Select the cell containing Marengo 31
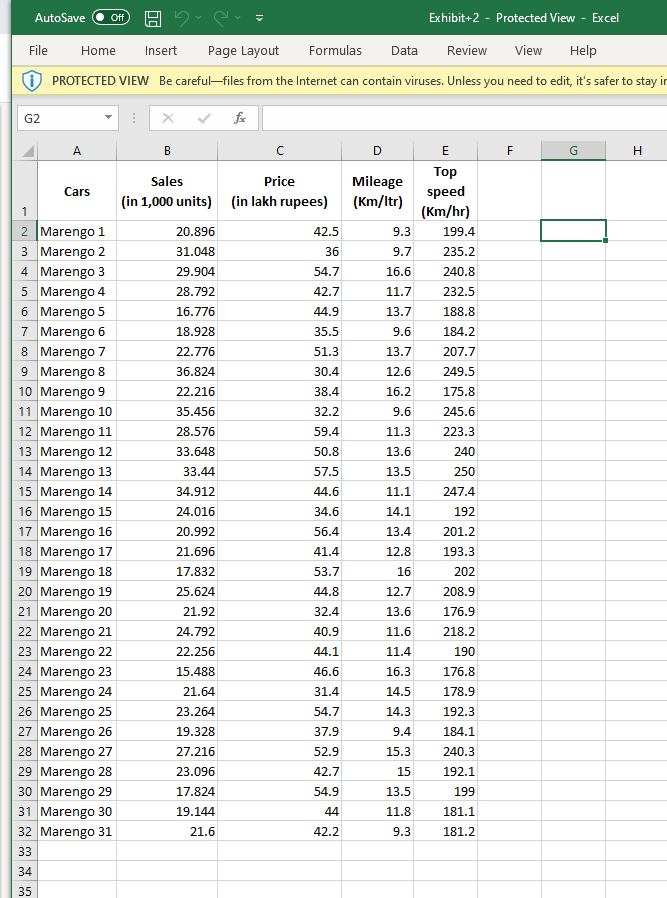 77,832
